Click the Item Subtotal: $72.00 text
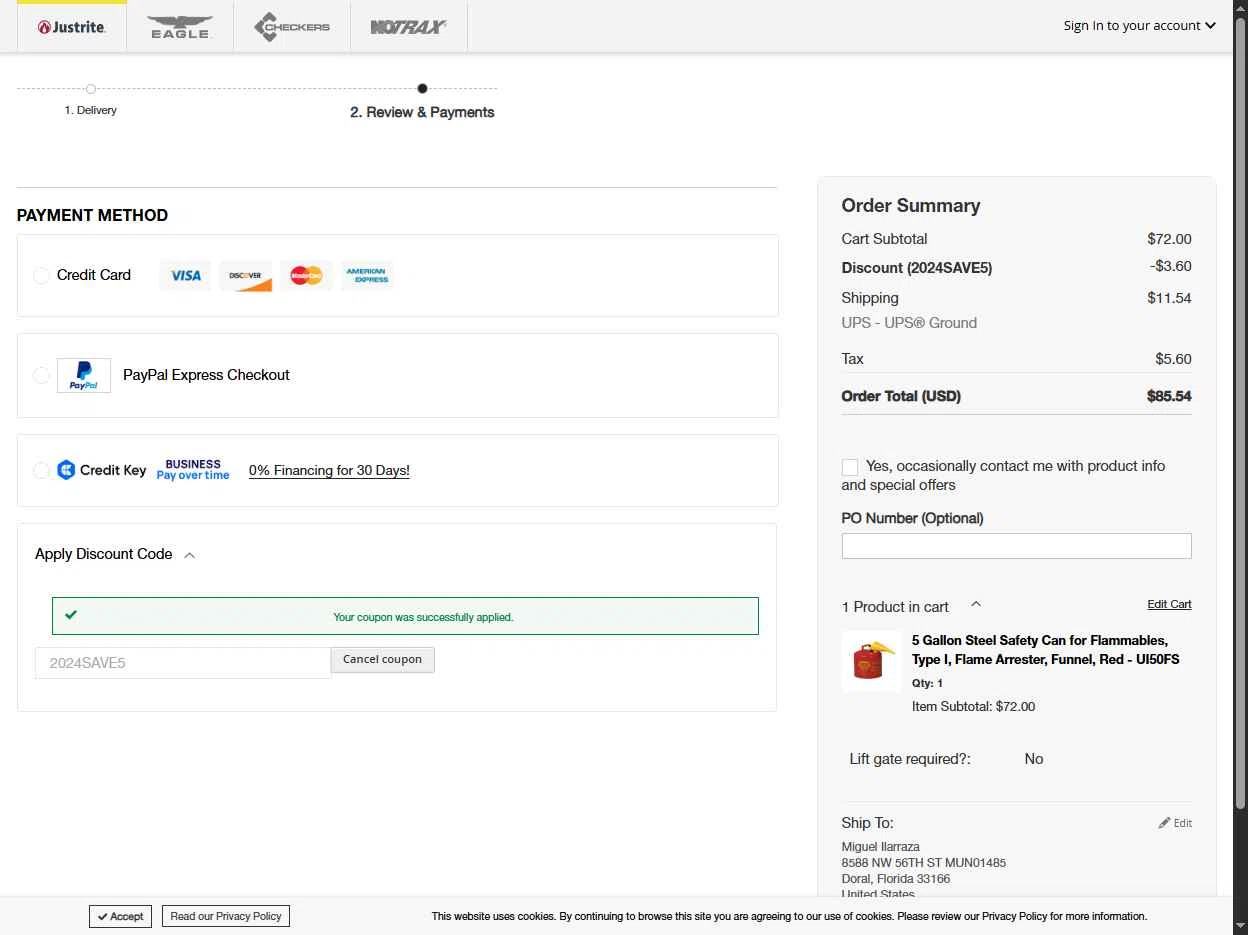The image size is (1248, 935). click(973, 706)
